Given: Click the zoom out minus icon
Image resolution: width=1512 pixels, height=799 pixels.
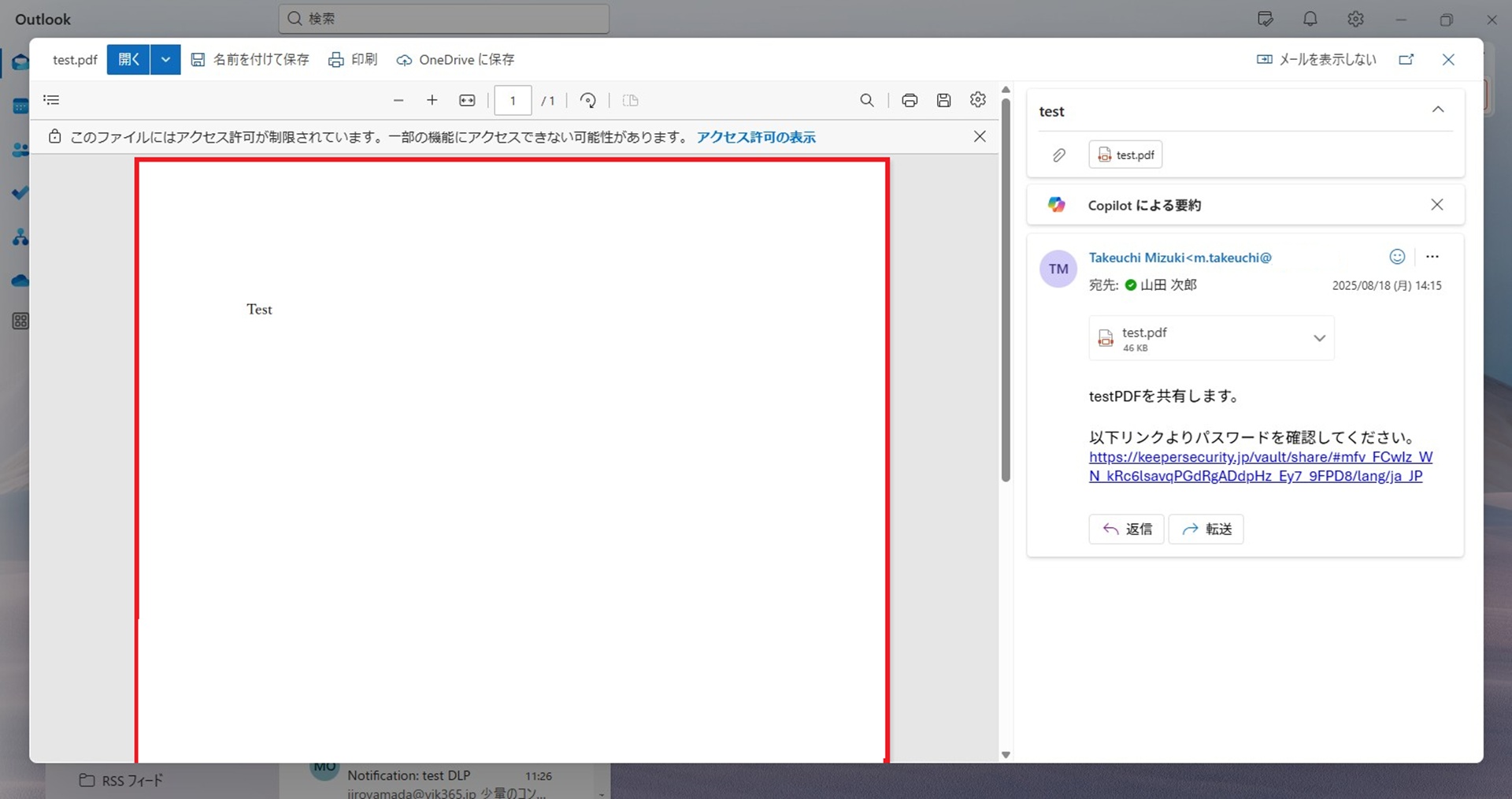Looking at the screenshot, I should [x=398, y=100].
